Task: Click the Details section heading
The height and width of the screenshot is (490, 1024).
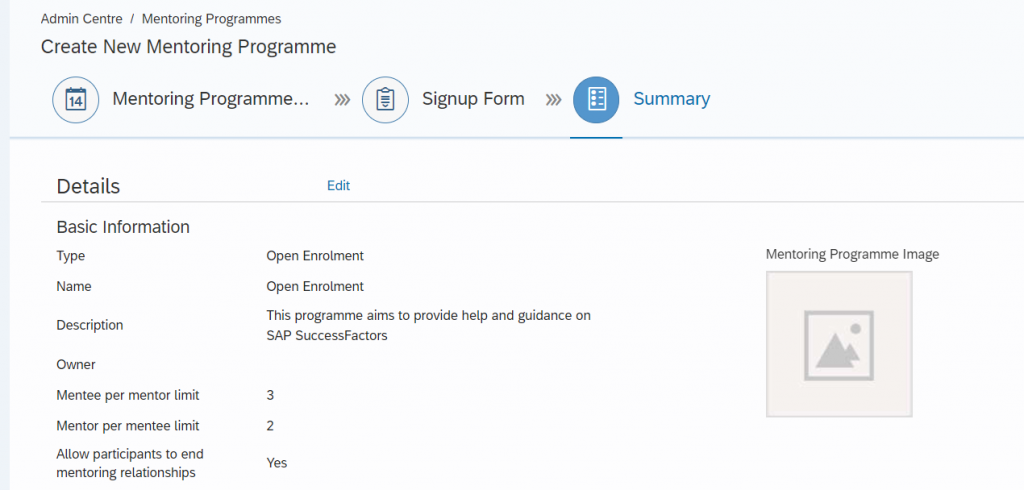Action: 88,186
